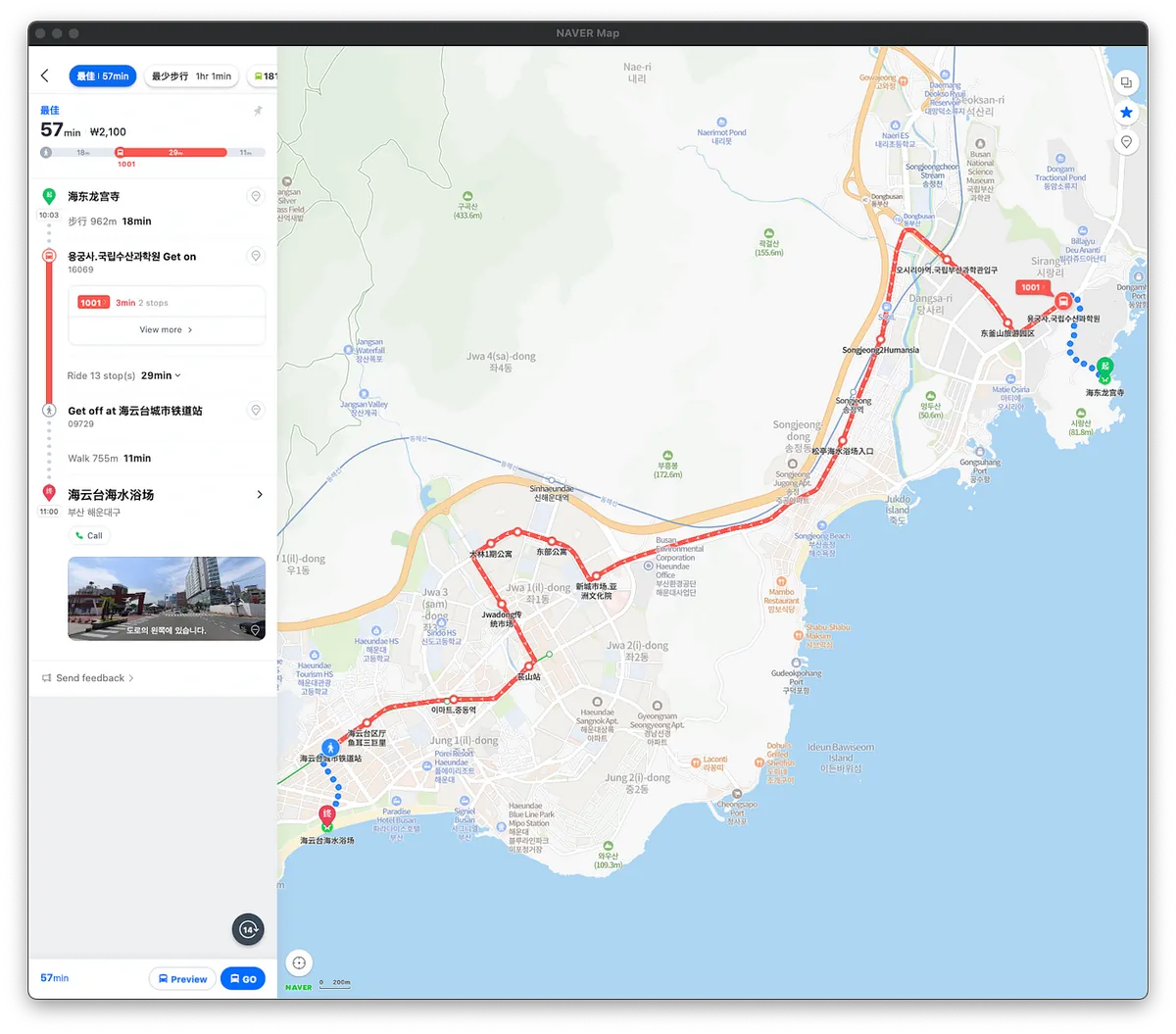Select the 最少步行 1hr 1min tab
The width and height of the screenshot is (1176, 1034).
[191, 75]
